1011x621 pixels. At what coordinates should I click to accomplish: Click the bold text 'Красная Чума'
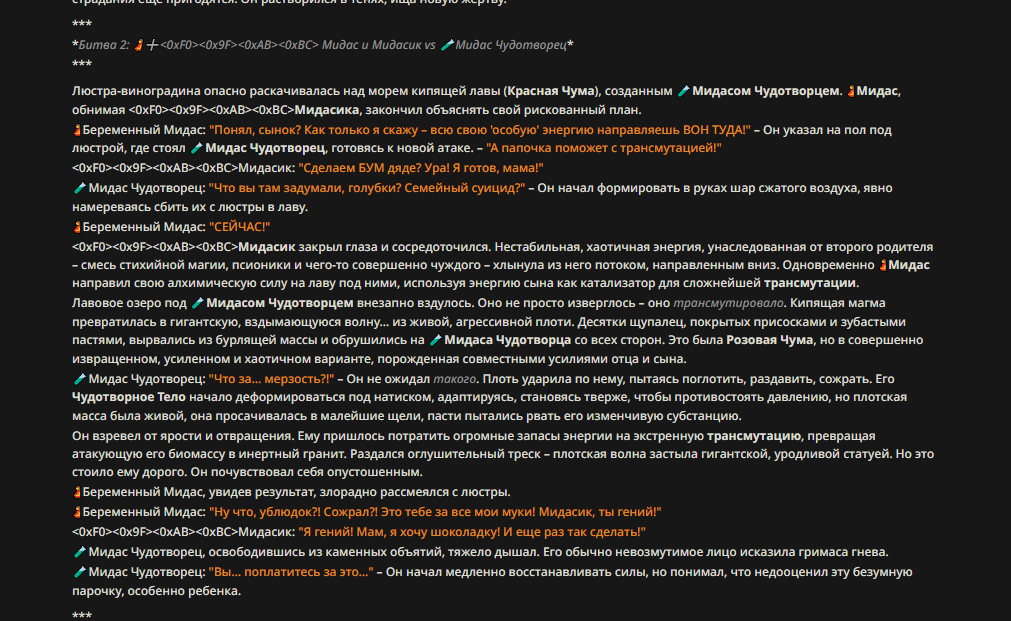tap(551, 92)
